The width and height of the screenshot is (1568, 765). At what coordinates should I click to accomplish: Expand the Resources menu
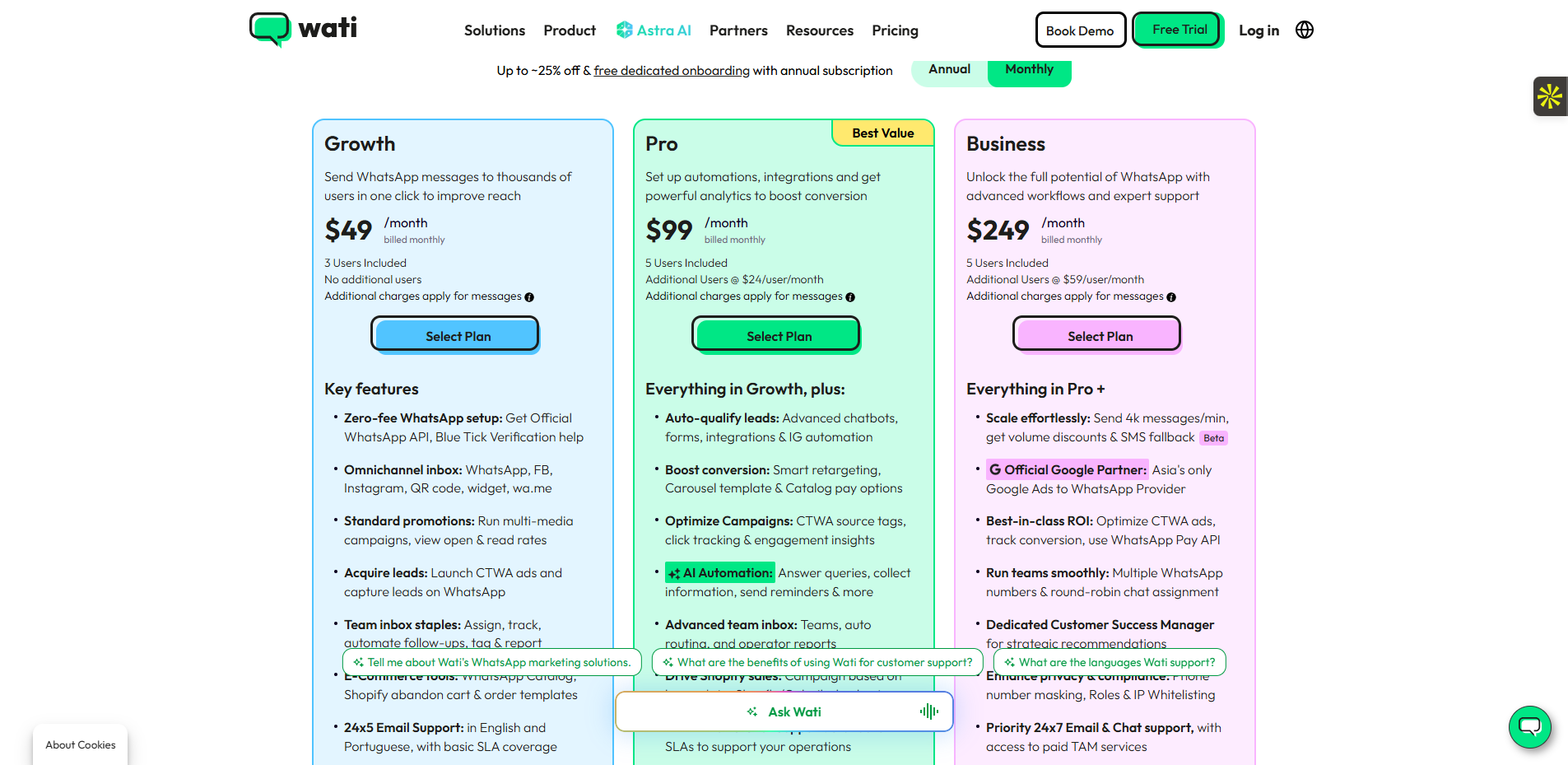point(819,30)
